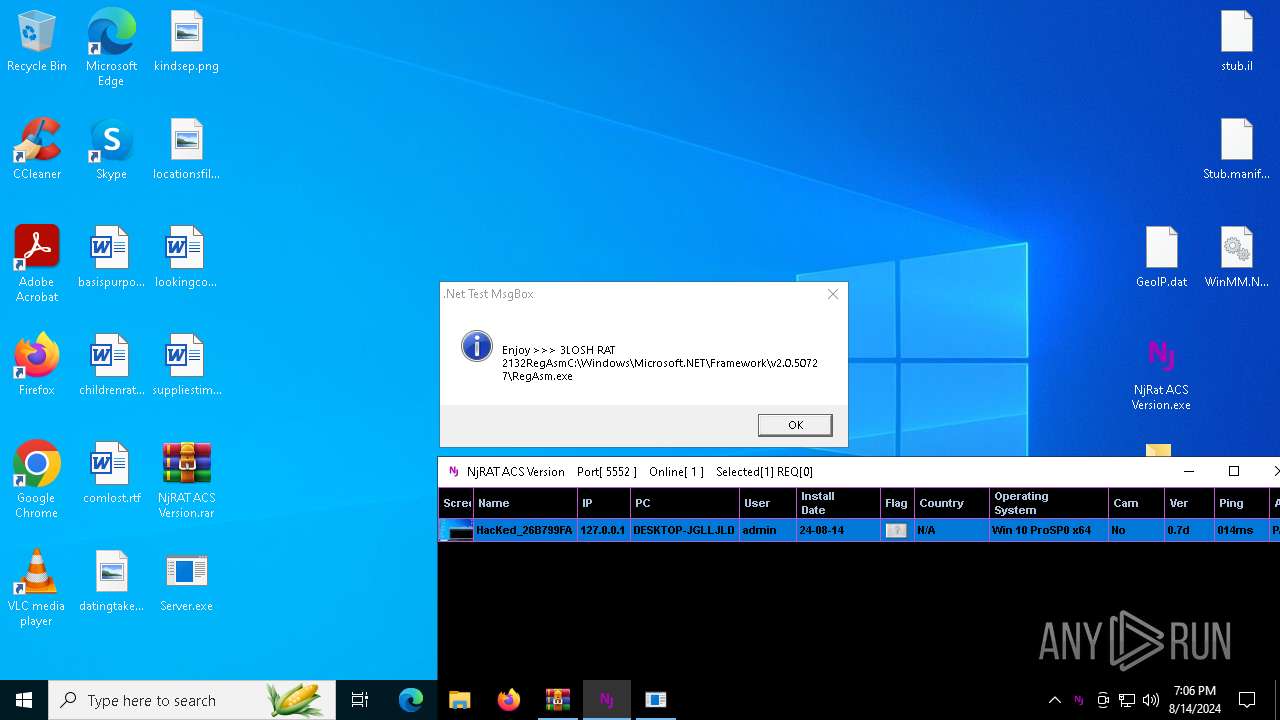Image resolution: width=1280 pixels, height=720 pixels.
Task: Click the Flag column header
Action: (x=896, y=503)
